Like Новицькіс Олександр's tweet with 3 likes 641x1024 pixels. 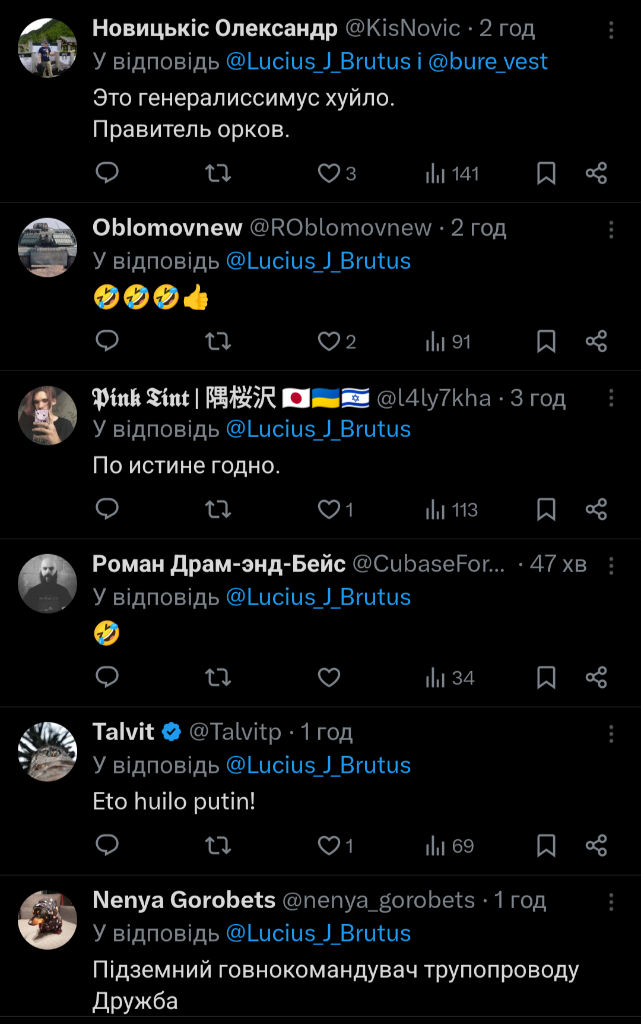[x=329, y=174]
